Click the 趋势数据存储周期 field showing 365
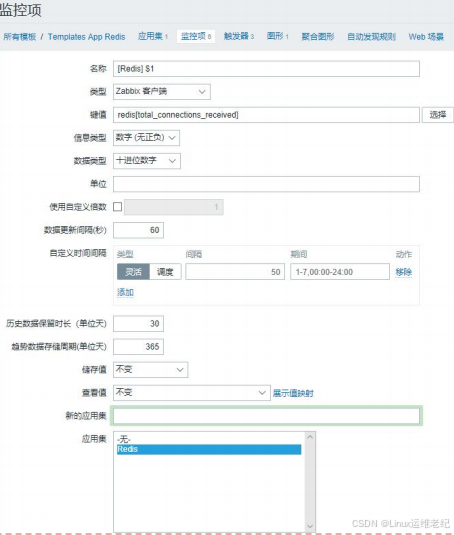Screen dimensions: 454x535 [x=138, y=347]
